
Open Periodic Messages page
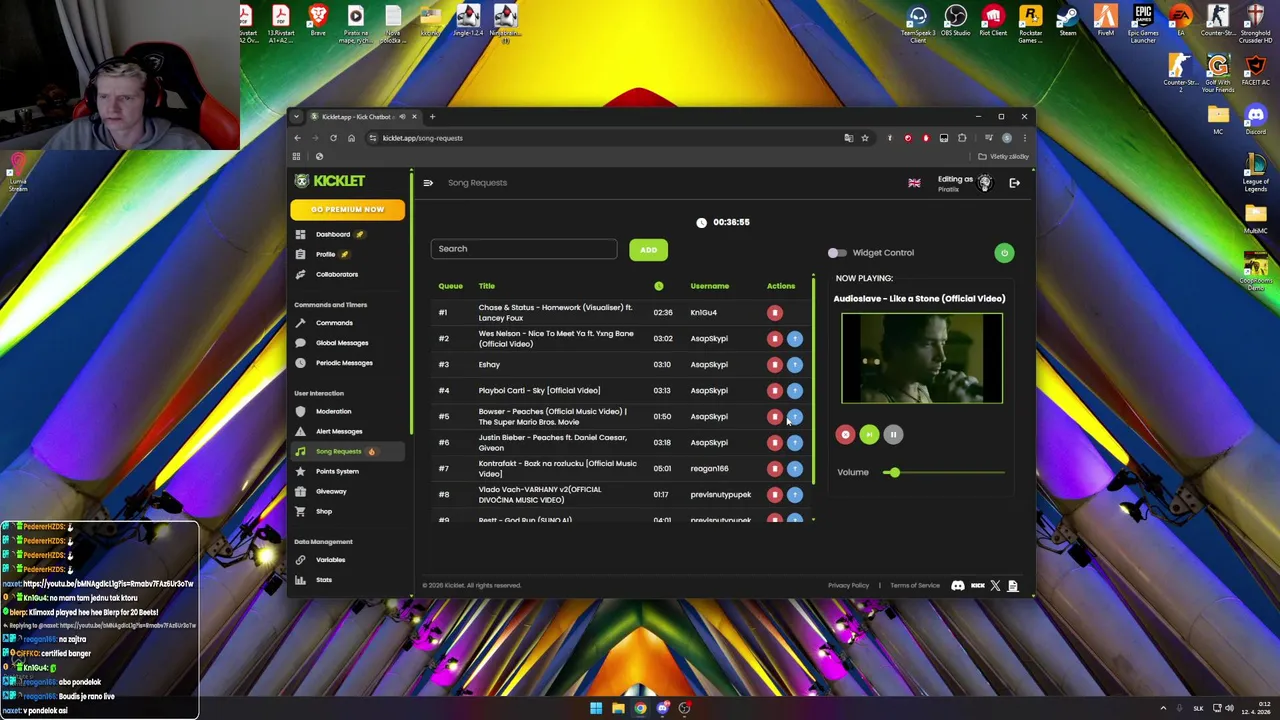pyautogui.click(x=344, y=363)
